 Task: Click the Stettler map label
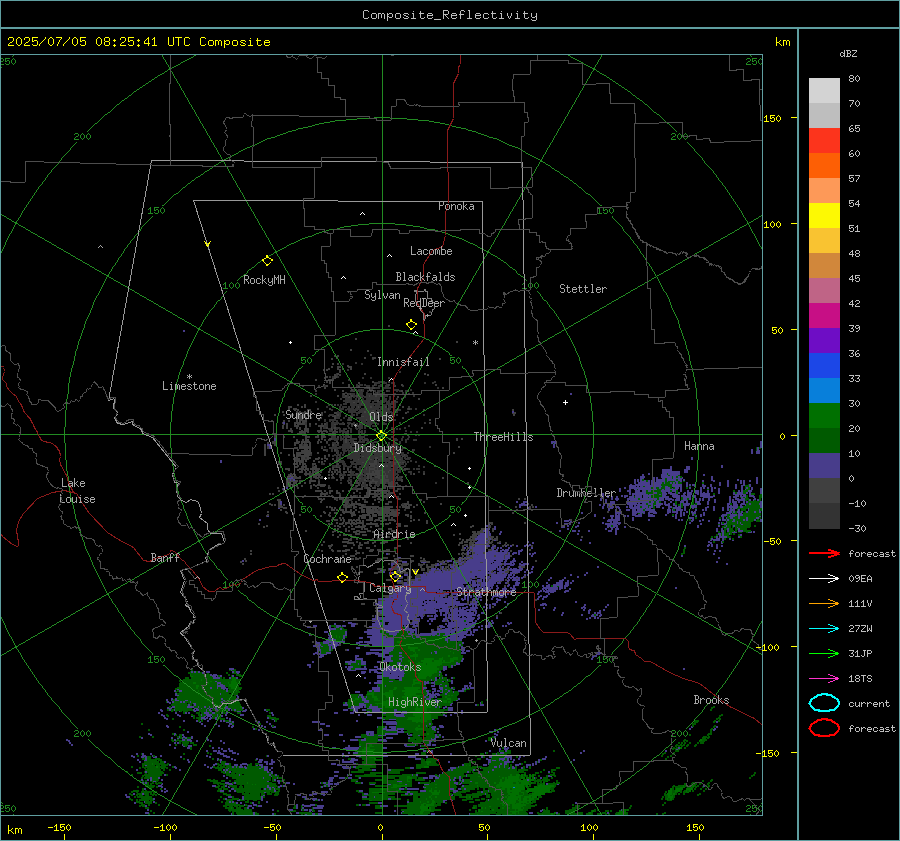pos(583,289)
